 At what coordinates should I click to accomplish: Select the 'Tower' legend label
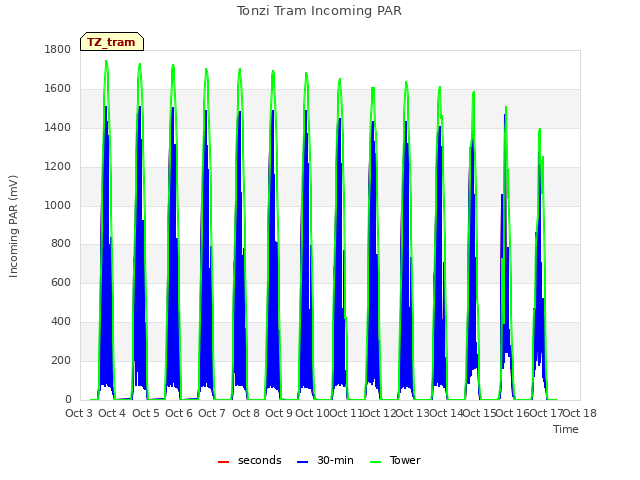coord(405,460)
